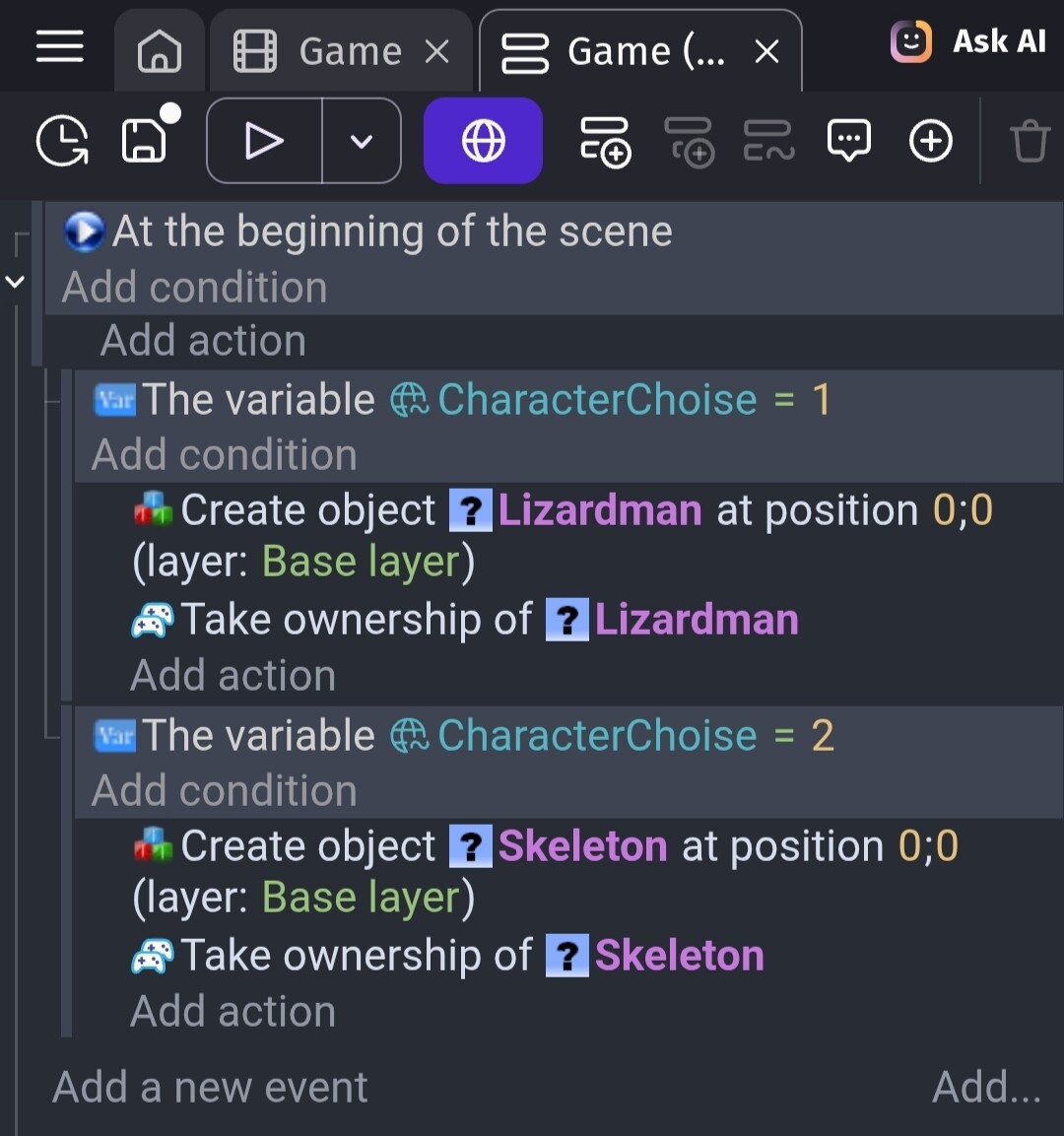Open the Add... options at bottom right
This screenshot has width=1064, height=1136.
coord(986,1088)
